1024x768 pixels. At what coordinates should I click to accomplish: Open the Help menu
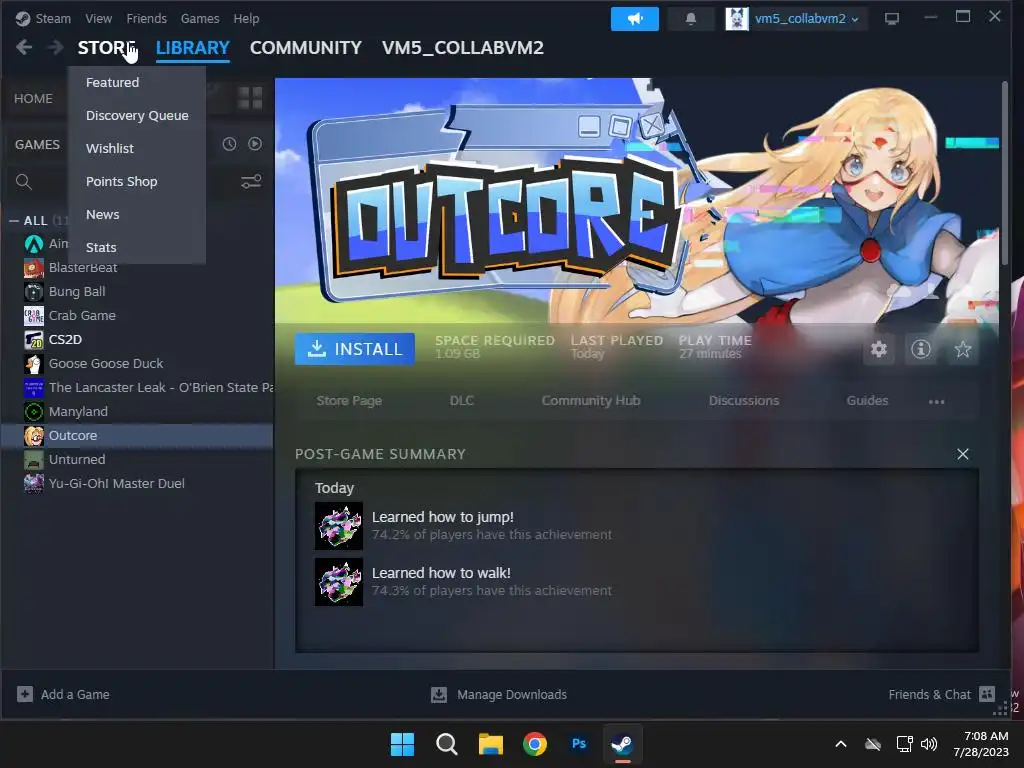point(246,18)
